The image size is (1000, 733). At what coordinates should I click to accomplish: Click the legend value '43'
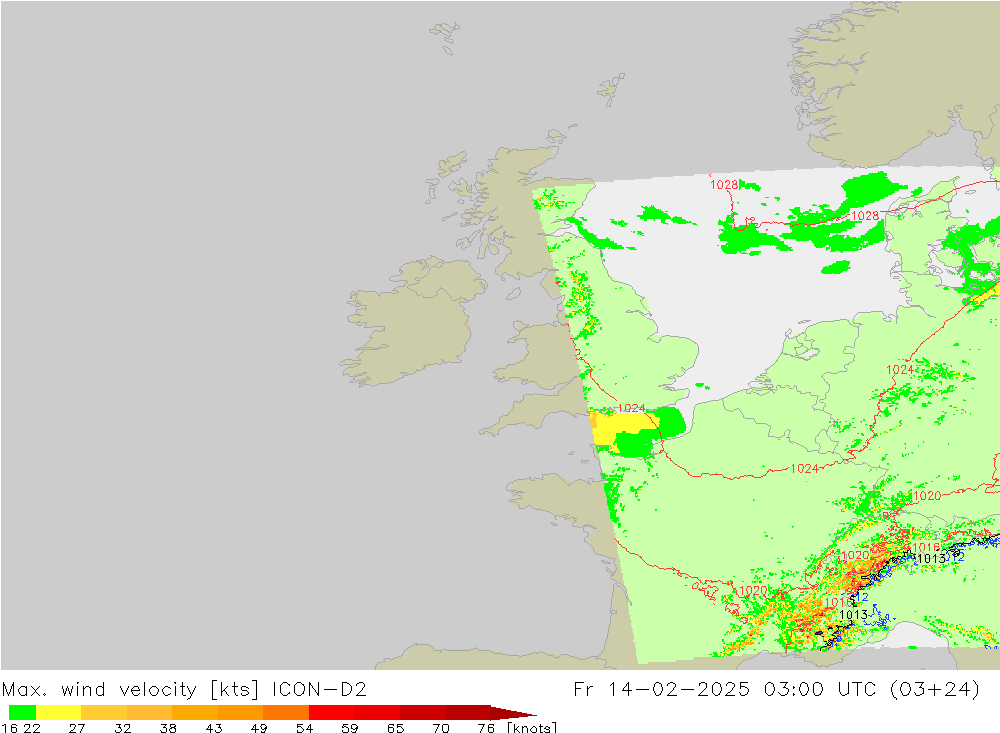[x=214, y=728]
